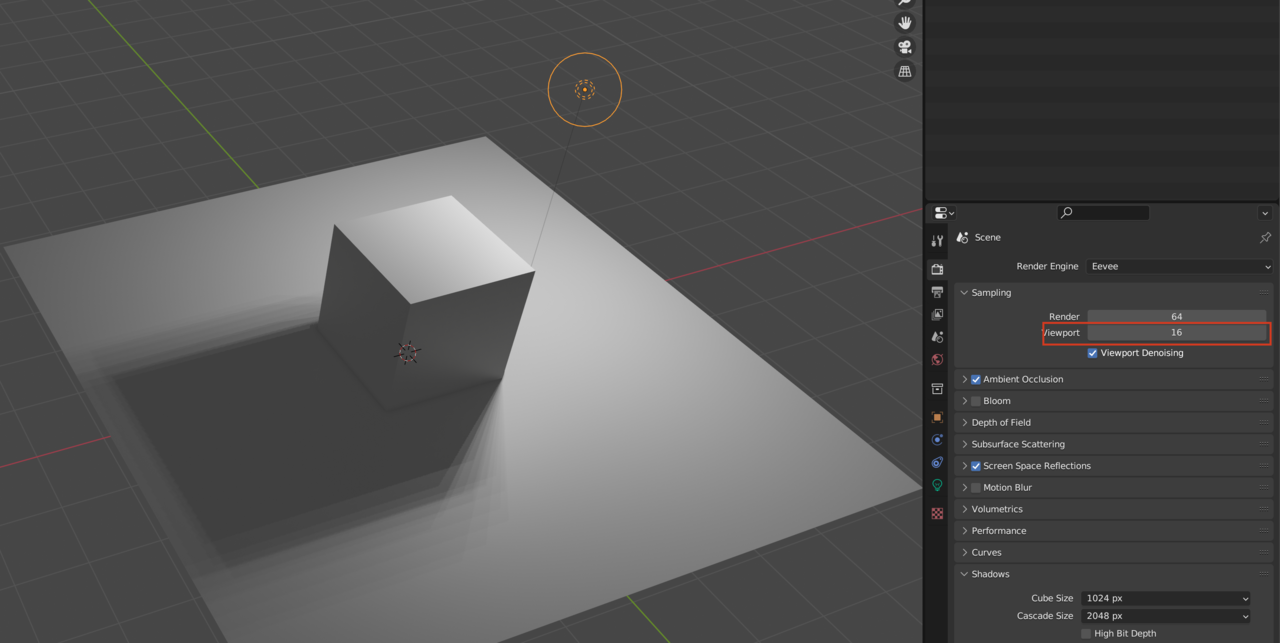The image size is (1280, 643).
Task: Pin the Scene properties panel
Action: pyautogui.click(x=1265, y=238)
